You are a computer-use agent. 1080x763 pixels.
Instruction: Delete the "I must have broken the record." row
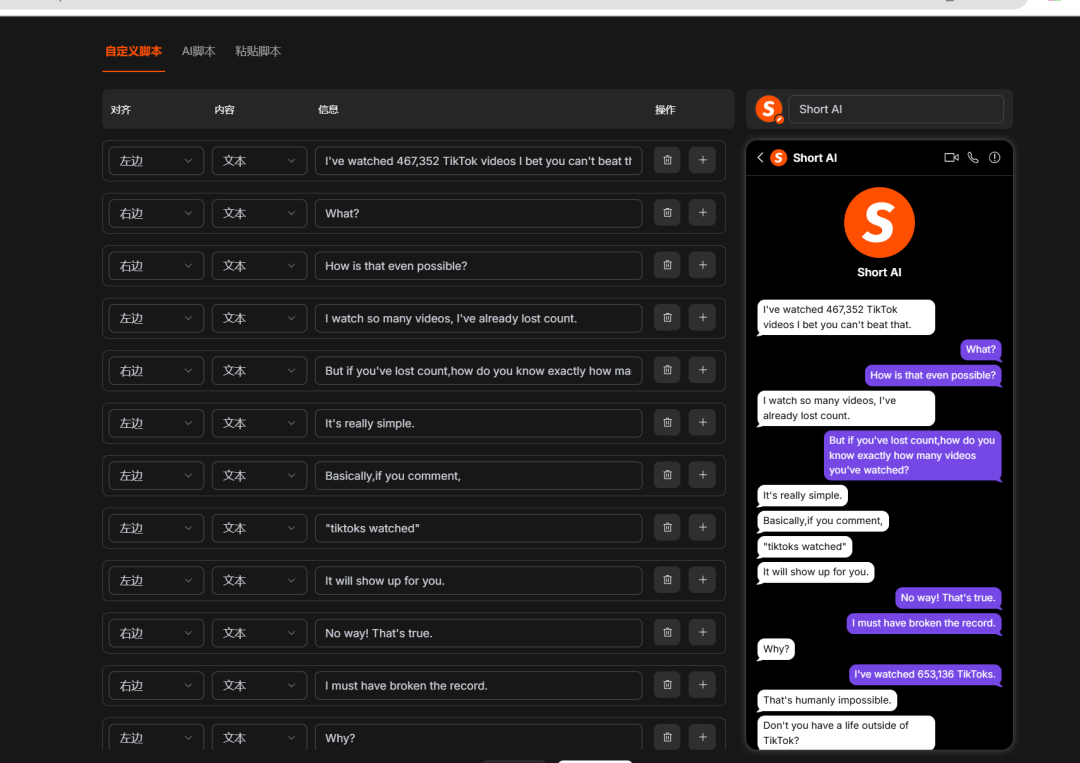[x=667, y=684]
